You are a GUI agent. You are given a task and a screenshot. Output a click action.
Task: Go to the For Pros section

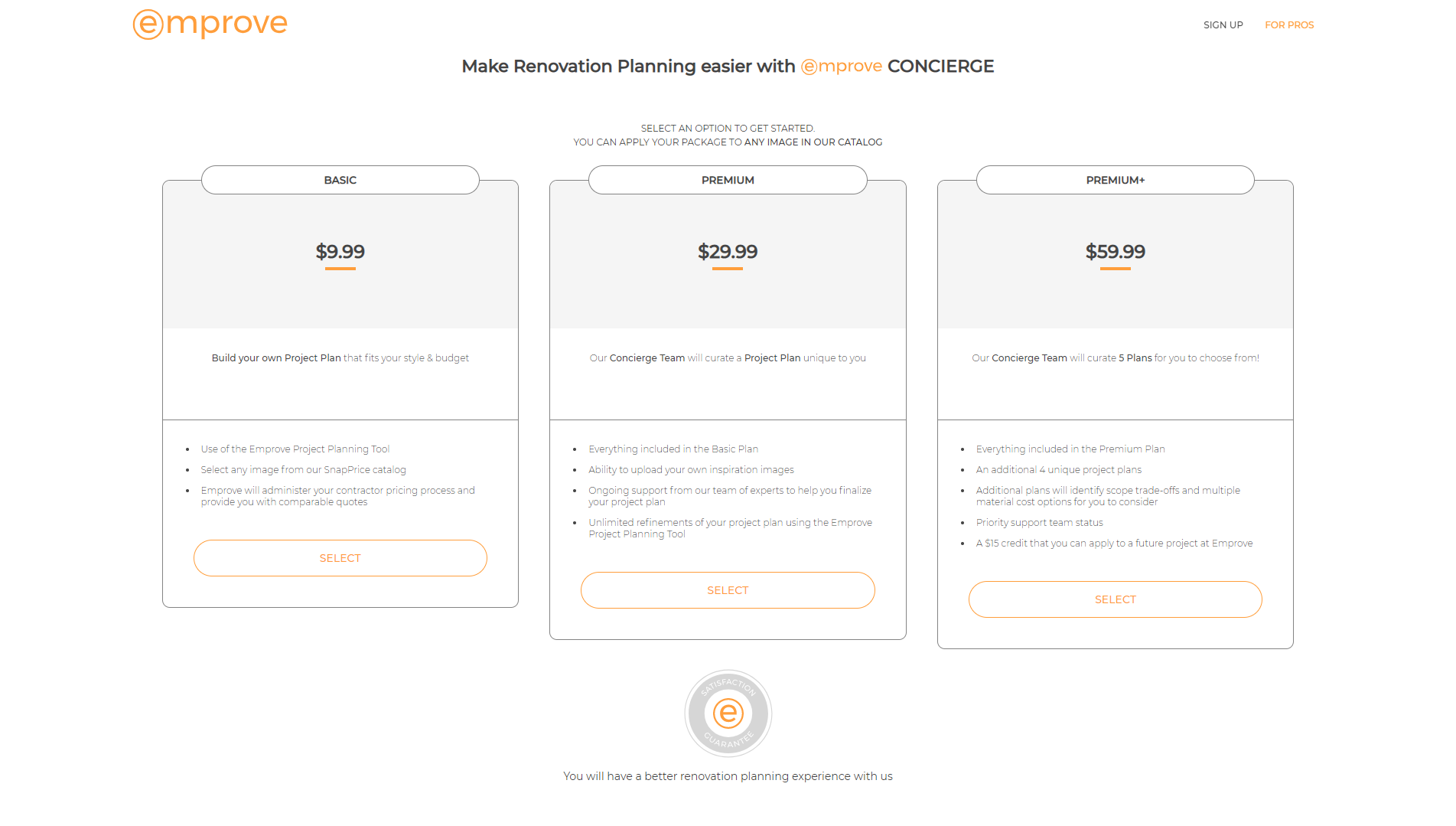tap(1288, 25)
